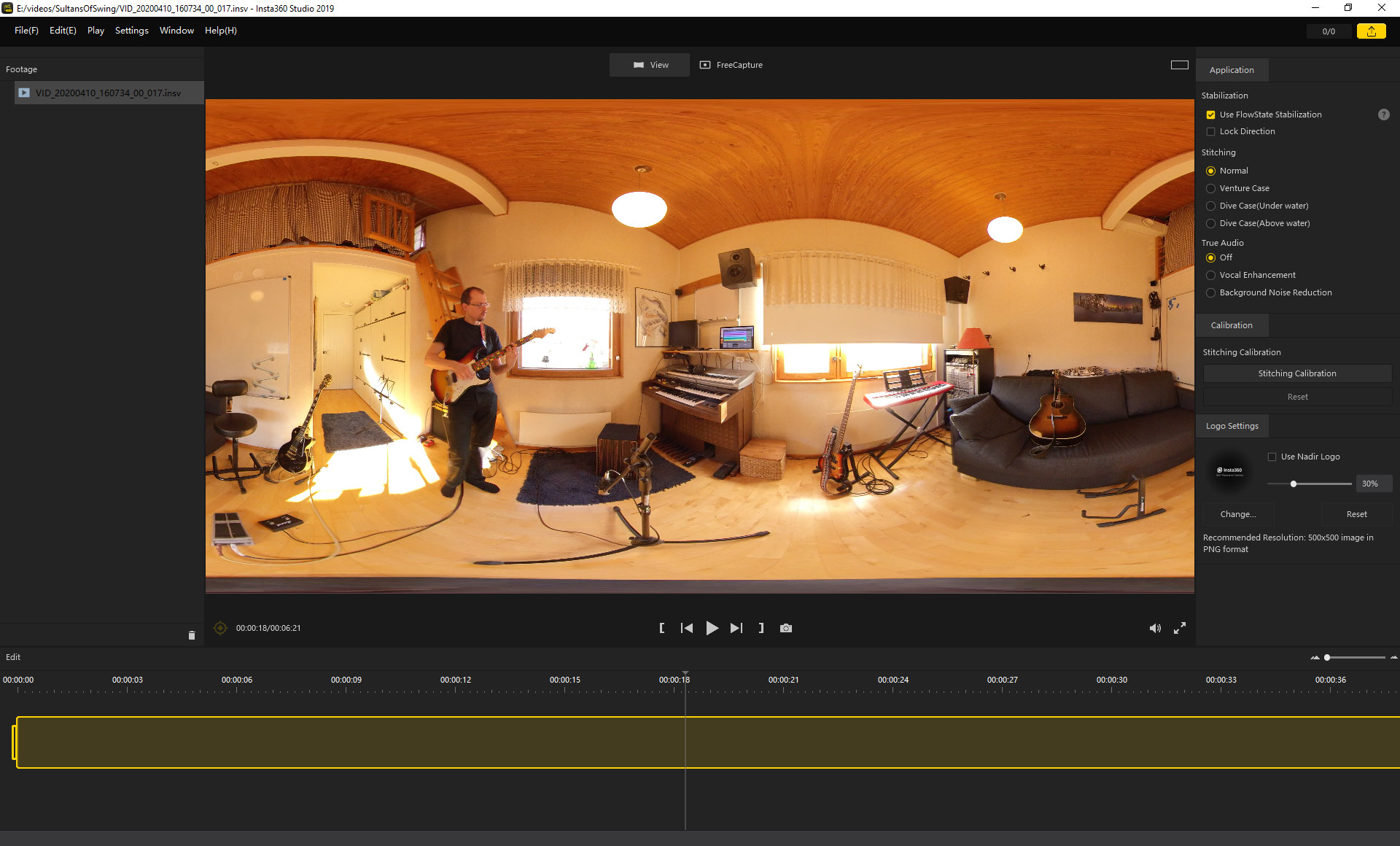Click the play button
1400x846 pixels.
pyautogui.click(x=712, y=628)
